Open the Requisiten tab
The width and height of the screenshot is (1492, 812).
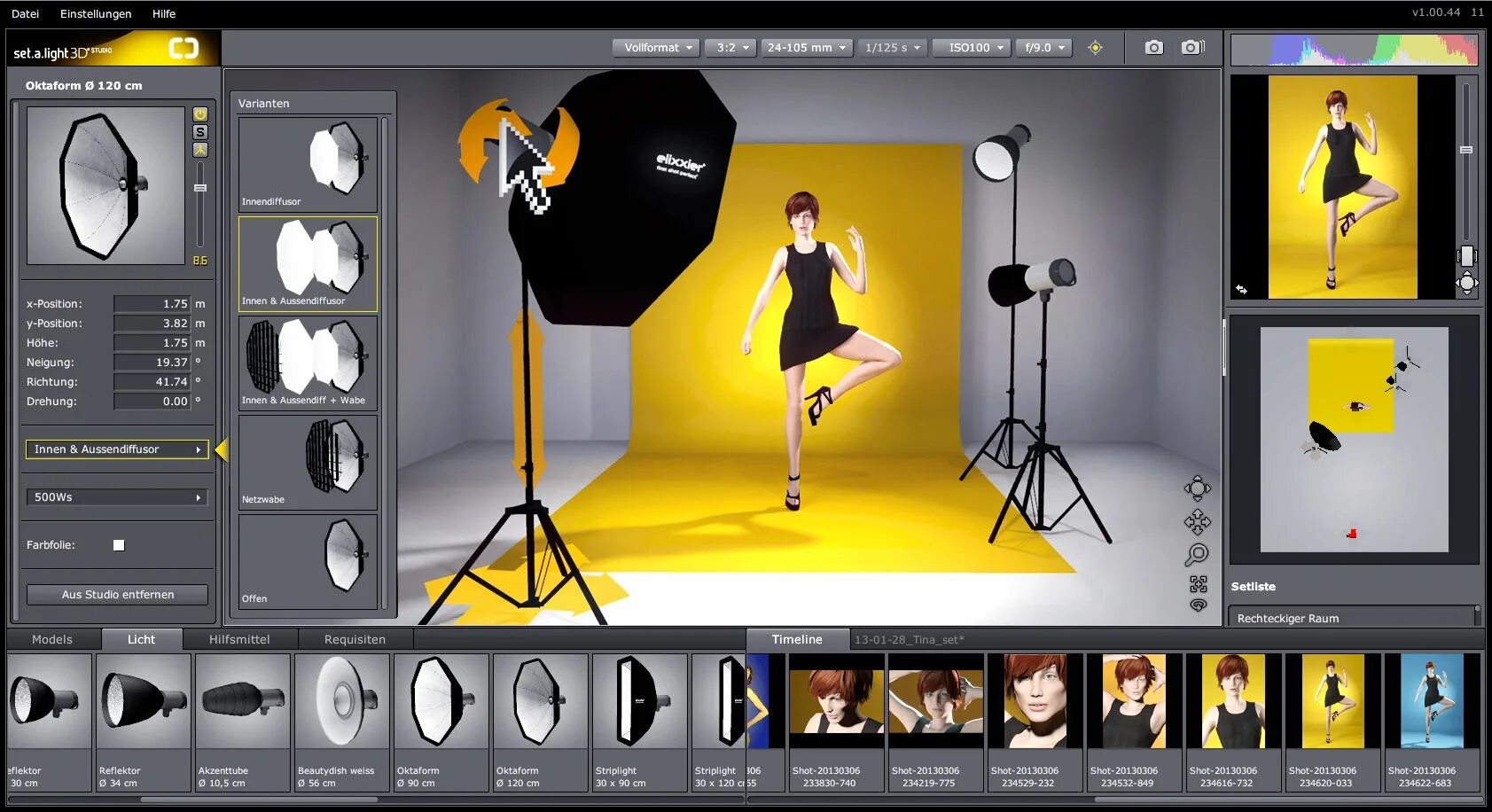coord(355,639)
